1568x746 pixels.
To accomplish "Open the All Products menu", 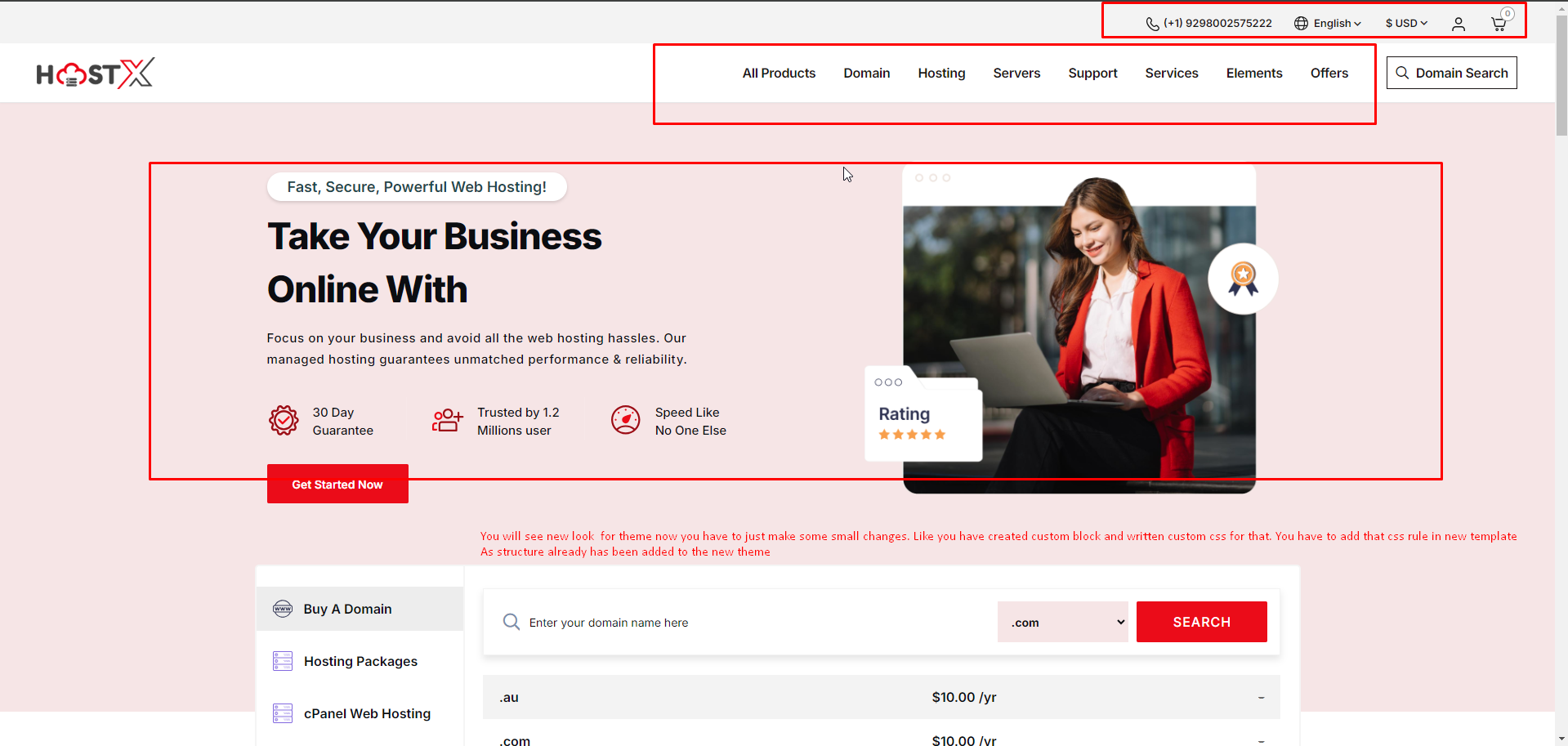I will (779, 74).
